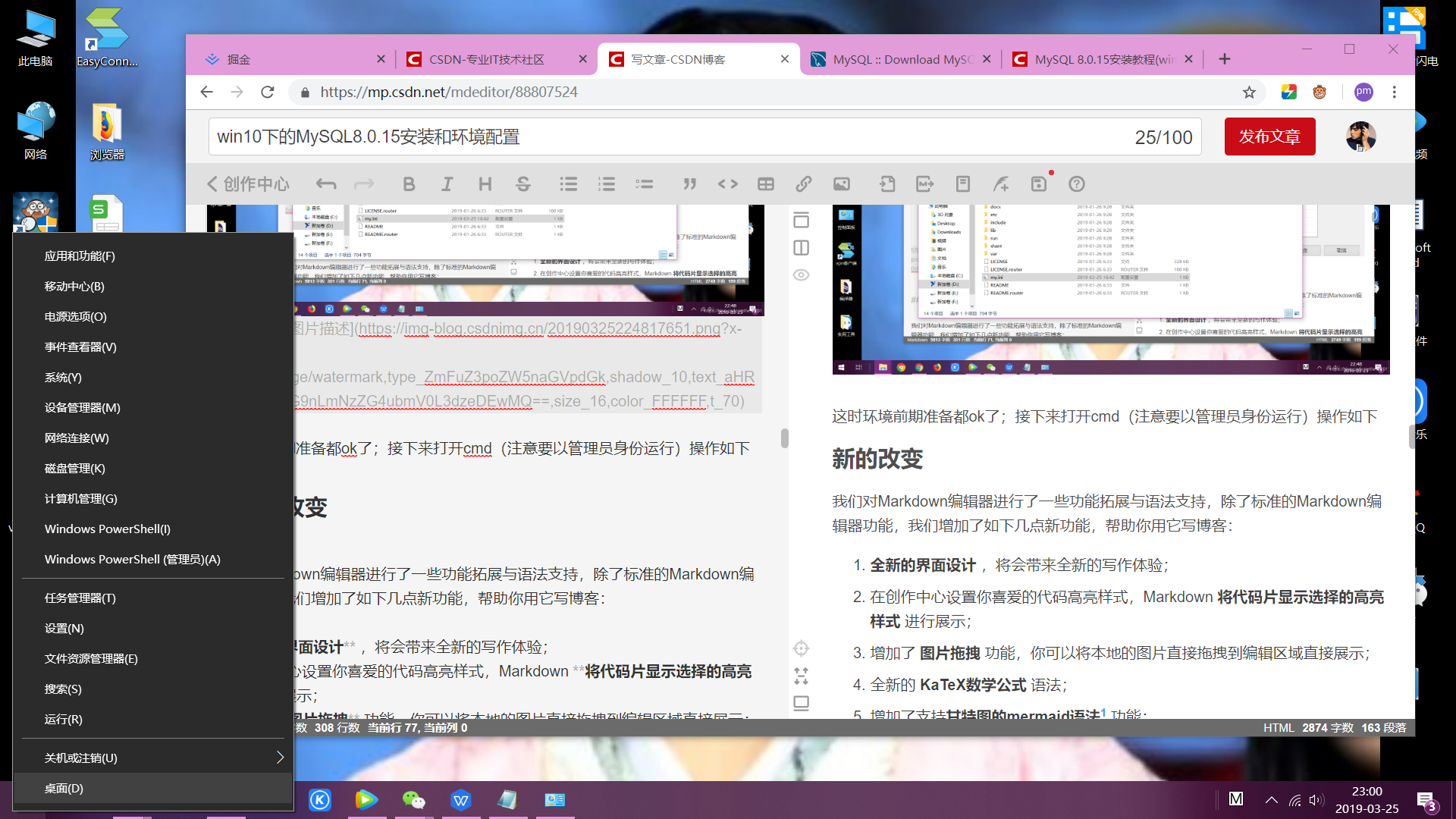Click the code block icon
This screenshot has width=1456, height=819.
click(728, 184)
